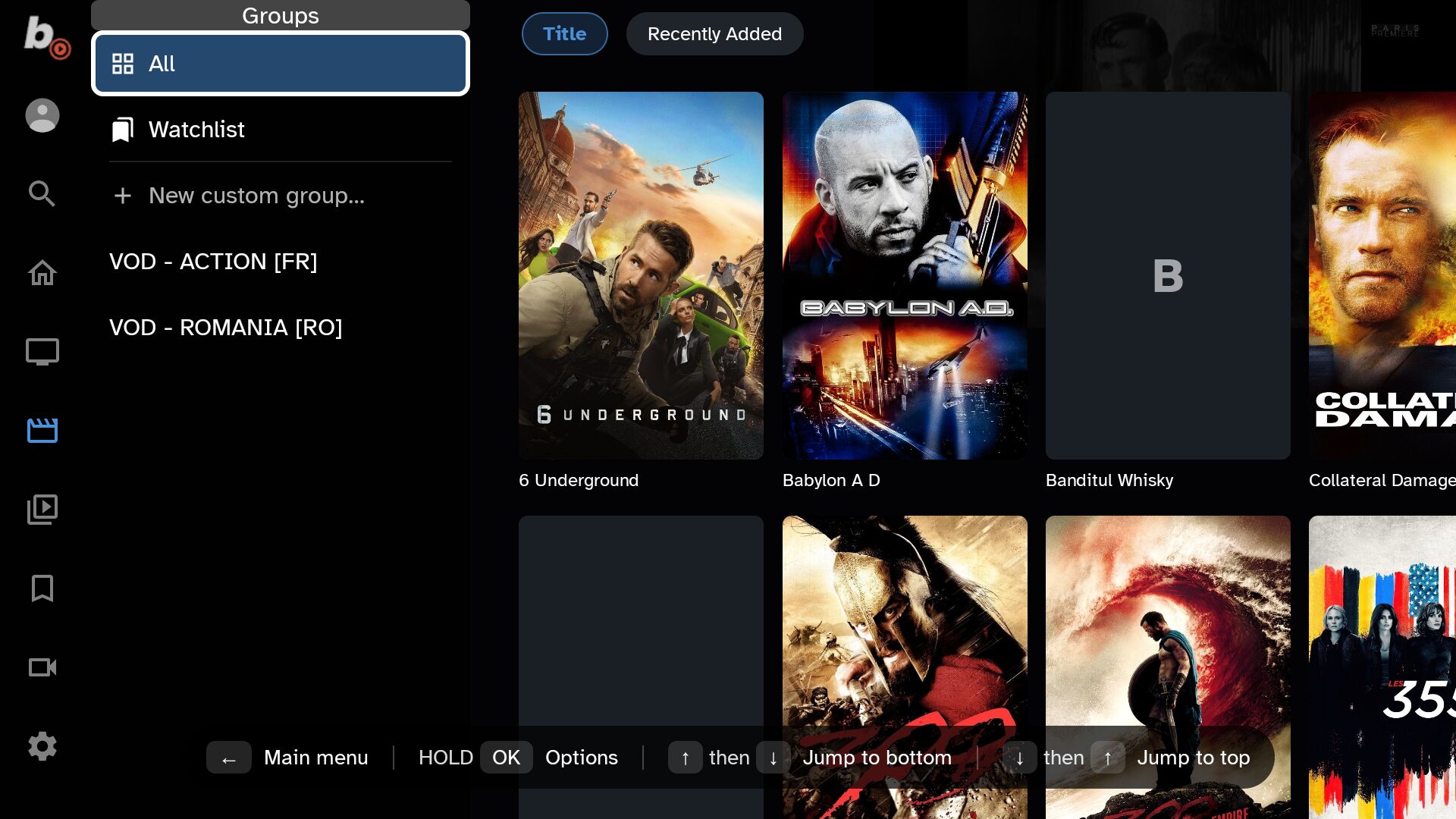
Task: Open the search icon in sidebar
Action: tap(42, 194)
